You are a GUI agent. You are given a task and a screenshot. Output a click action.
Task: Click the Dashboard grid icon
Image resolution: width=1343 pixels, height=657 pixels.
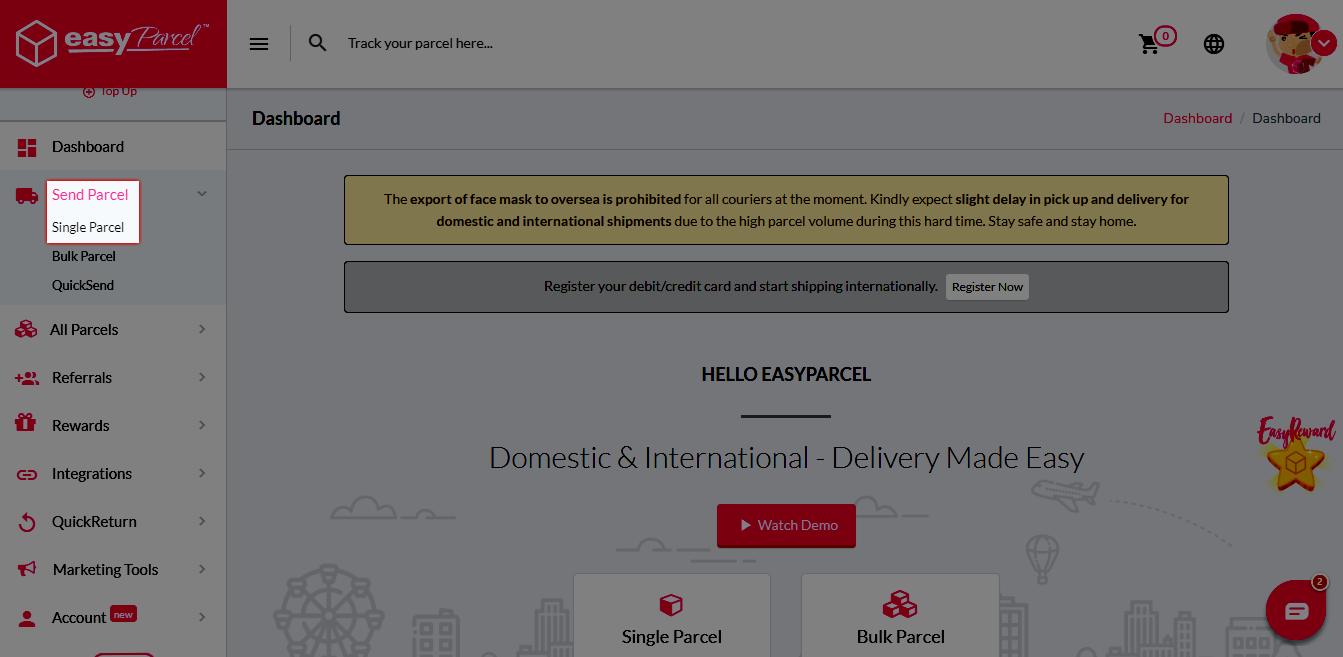coord(27,147)
